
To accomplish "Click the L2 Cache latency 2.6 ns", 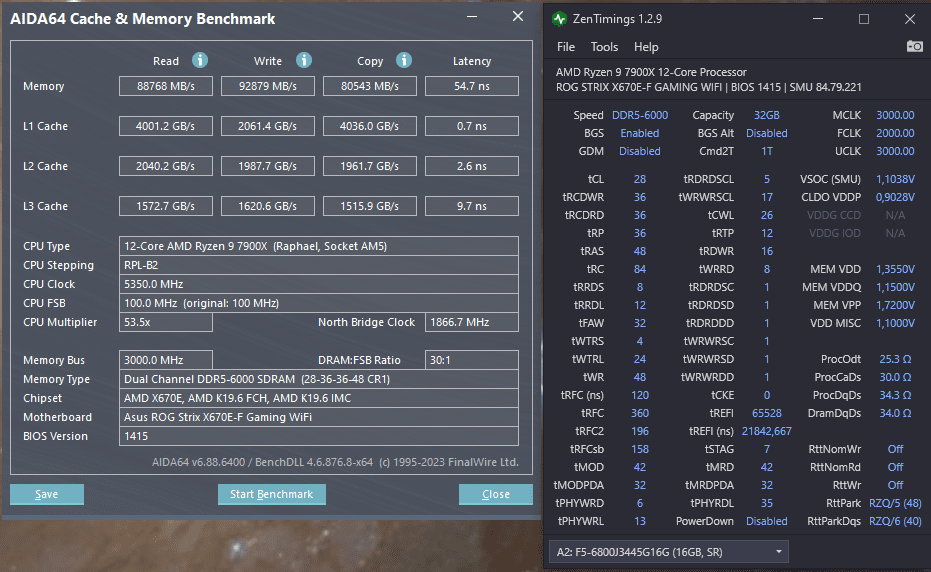I will point(472,166).
